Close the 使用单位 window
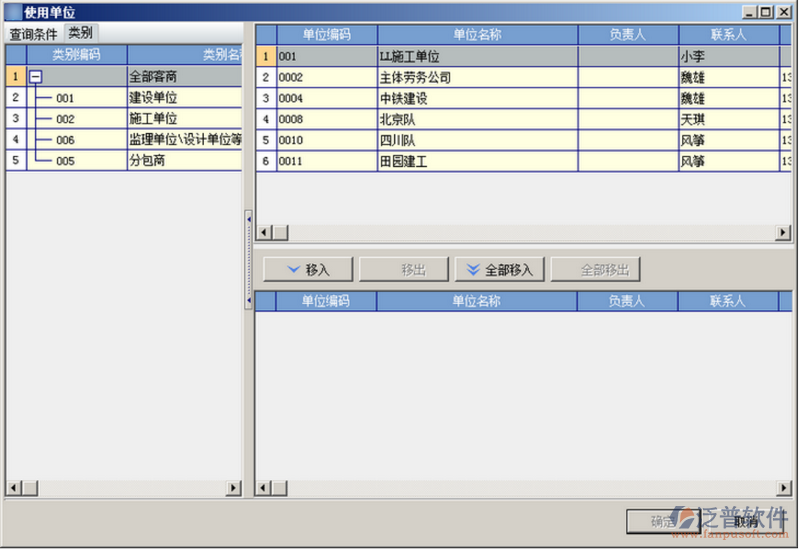This screenshot has width=799, height=550. click(784, 12)
